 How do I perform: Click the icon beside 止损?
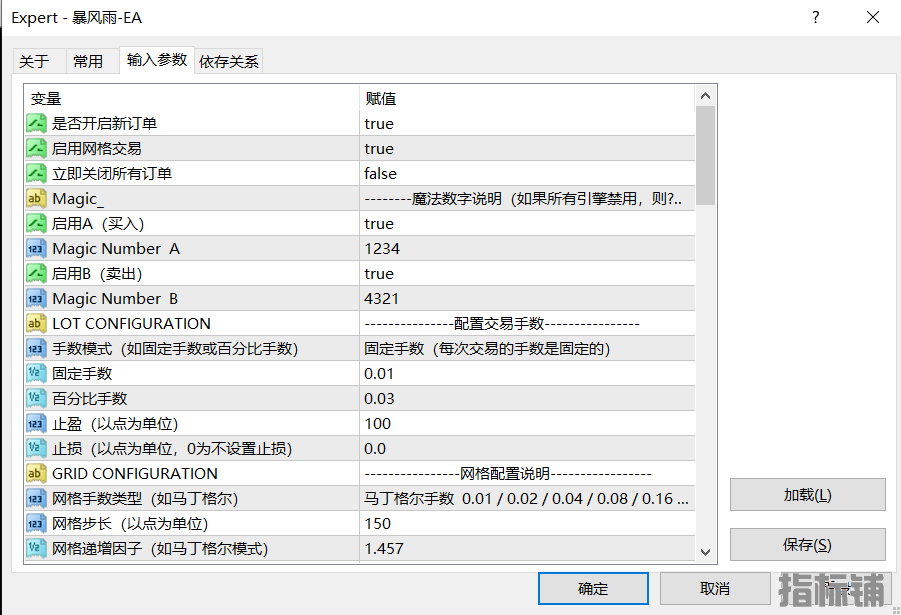click(36, 448)
